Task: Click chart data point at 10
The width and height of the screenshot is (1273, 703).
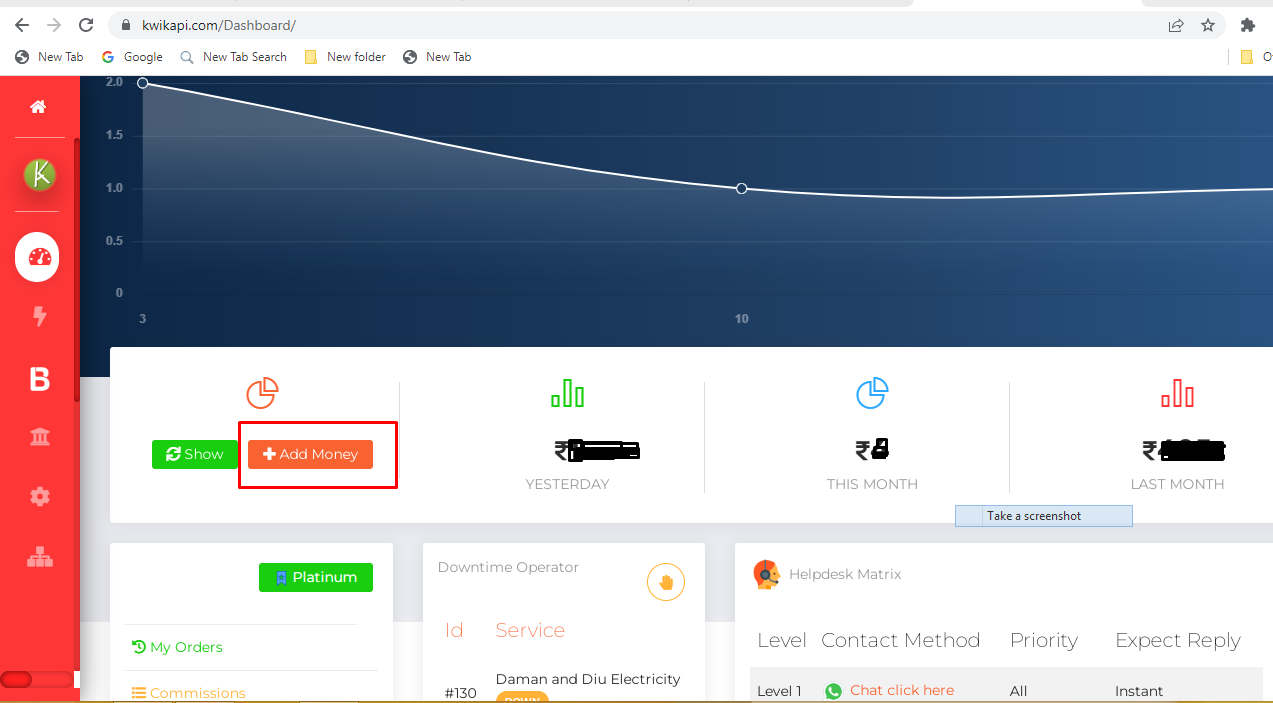Action: tap(742, 188)
